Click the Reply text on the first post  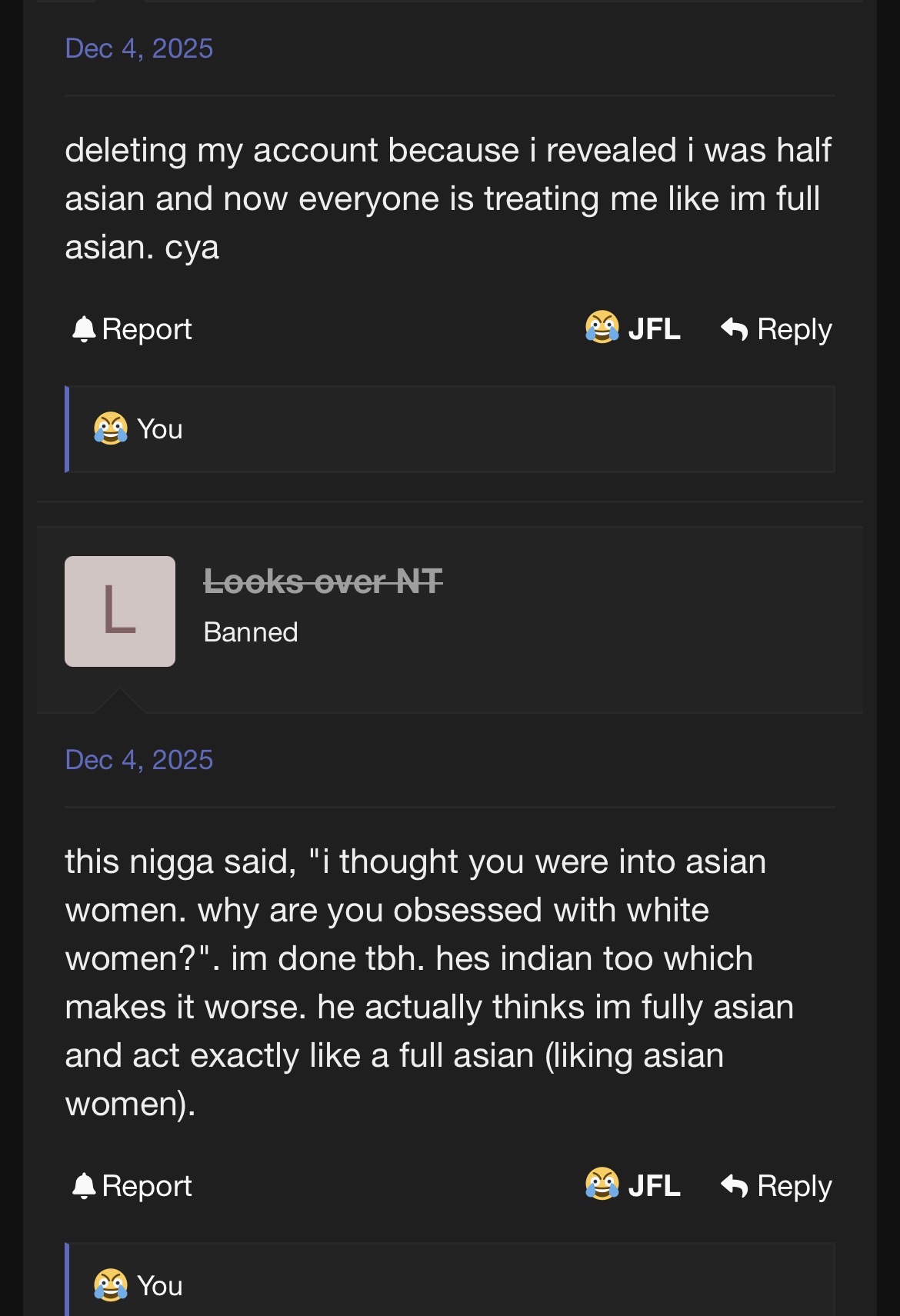794,329
